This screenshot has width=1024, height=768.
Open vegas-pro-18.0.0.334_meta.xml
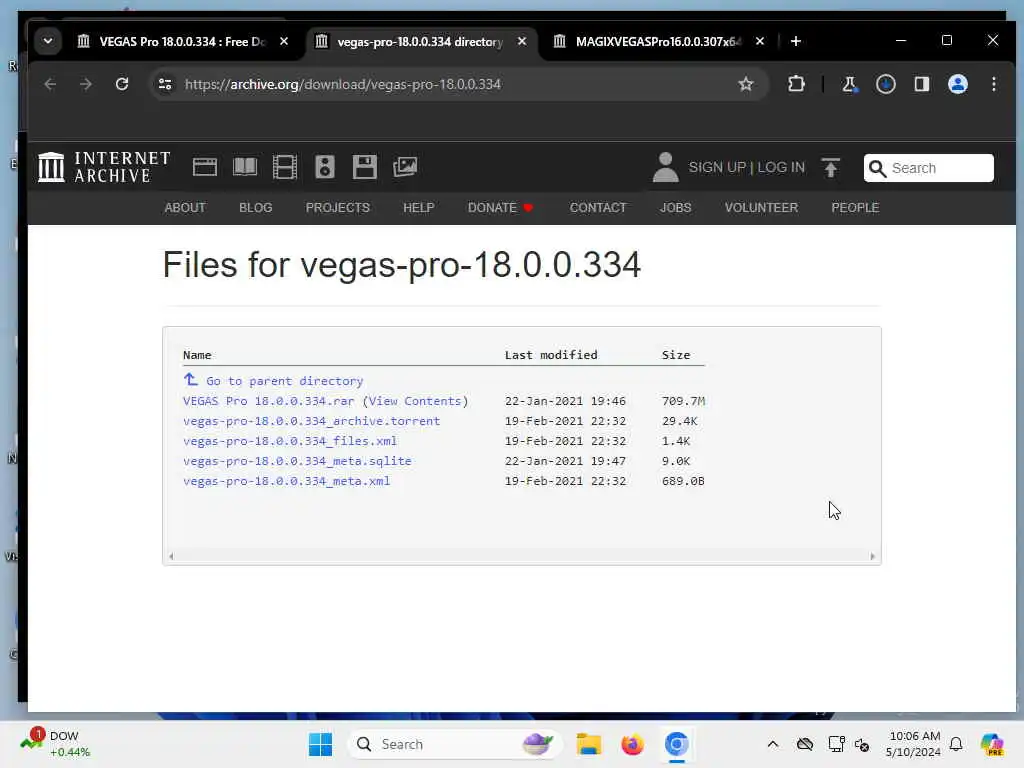coord(287,481)
